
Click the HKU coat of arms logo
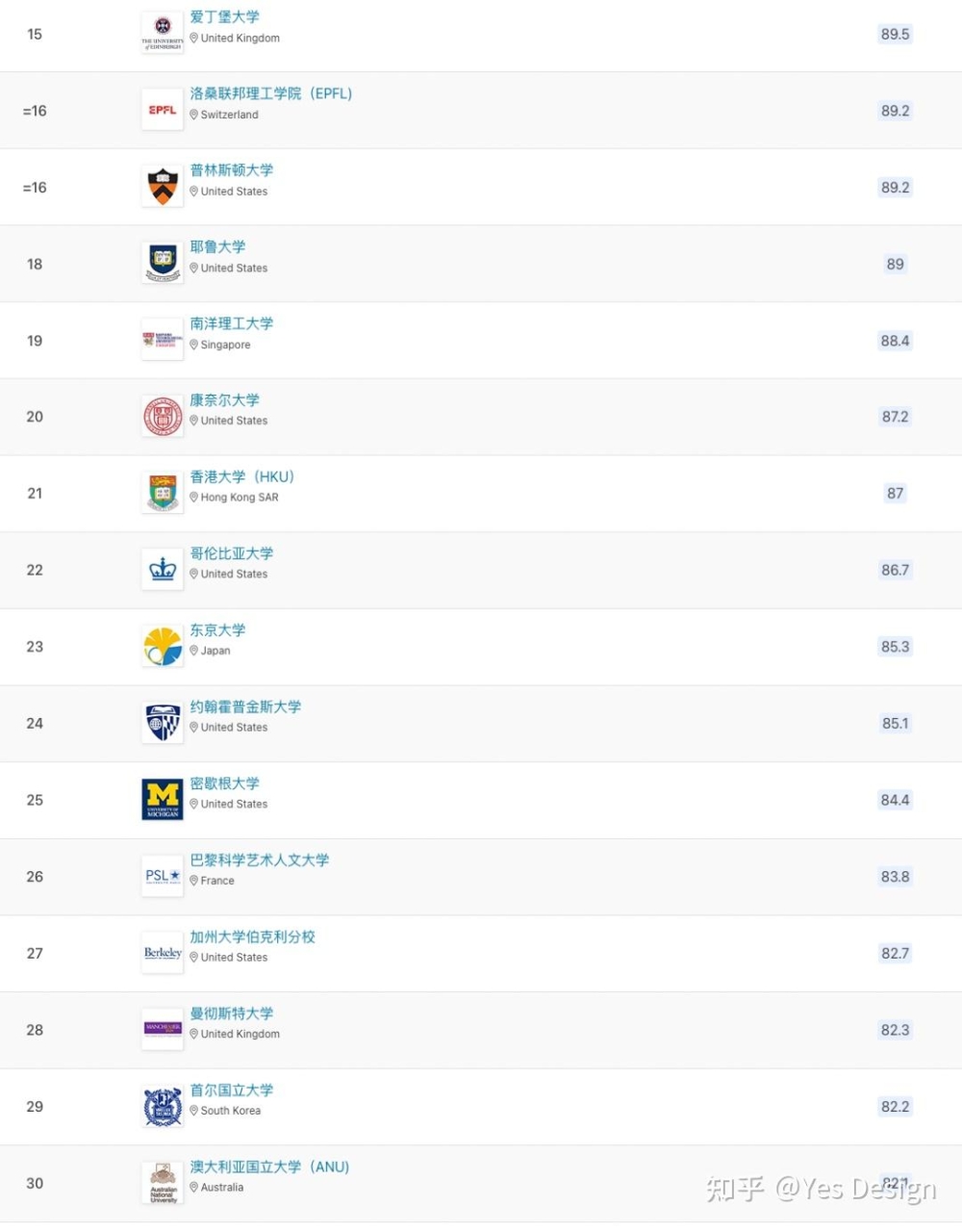(163, 493)
